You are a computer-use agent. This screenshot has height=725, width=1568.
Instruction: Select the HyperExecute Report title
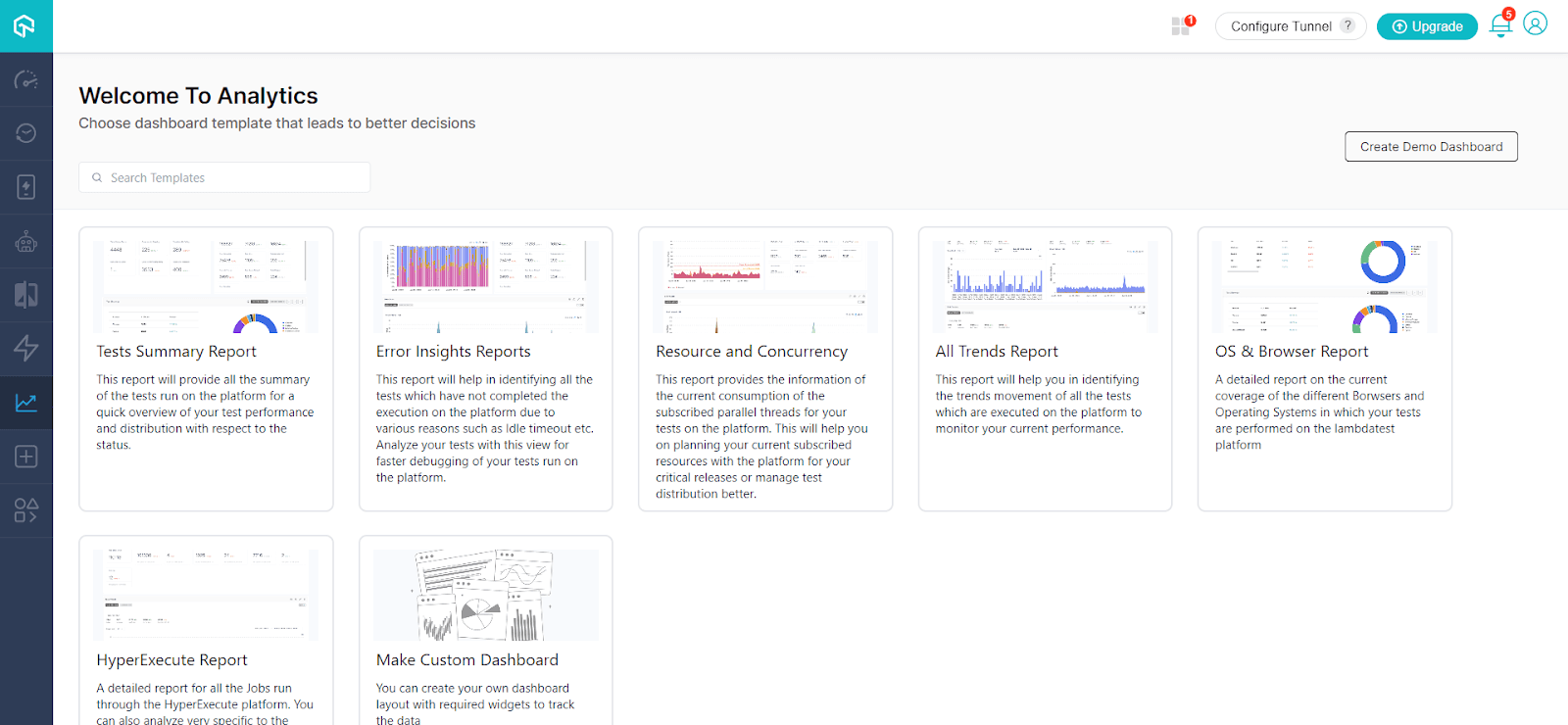(x=171, y=660)
